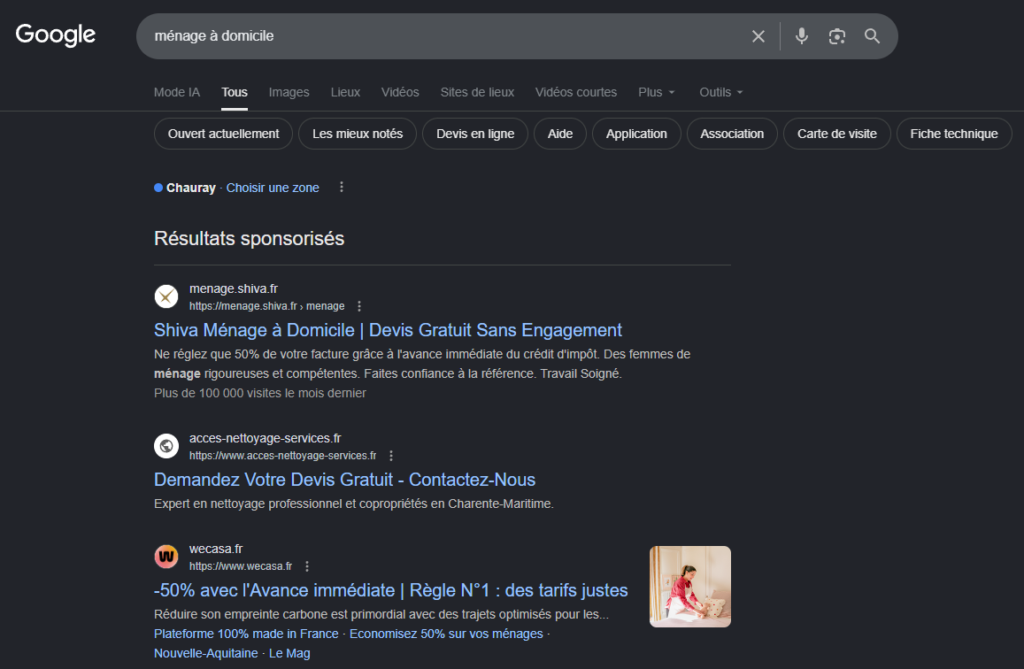1024x669 pixels.
Task: Open ad options for acces-nettoyage-services.fr result
Action: (391, 456)
